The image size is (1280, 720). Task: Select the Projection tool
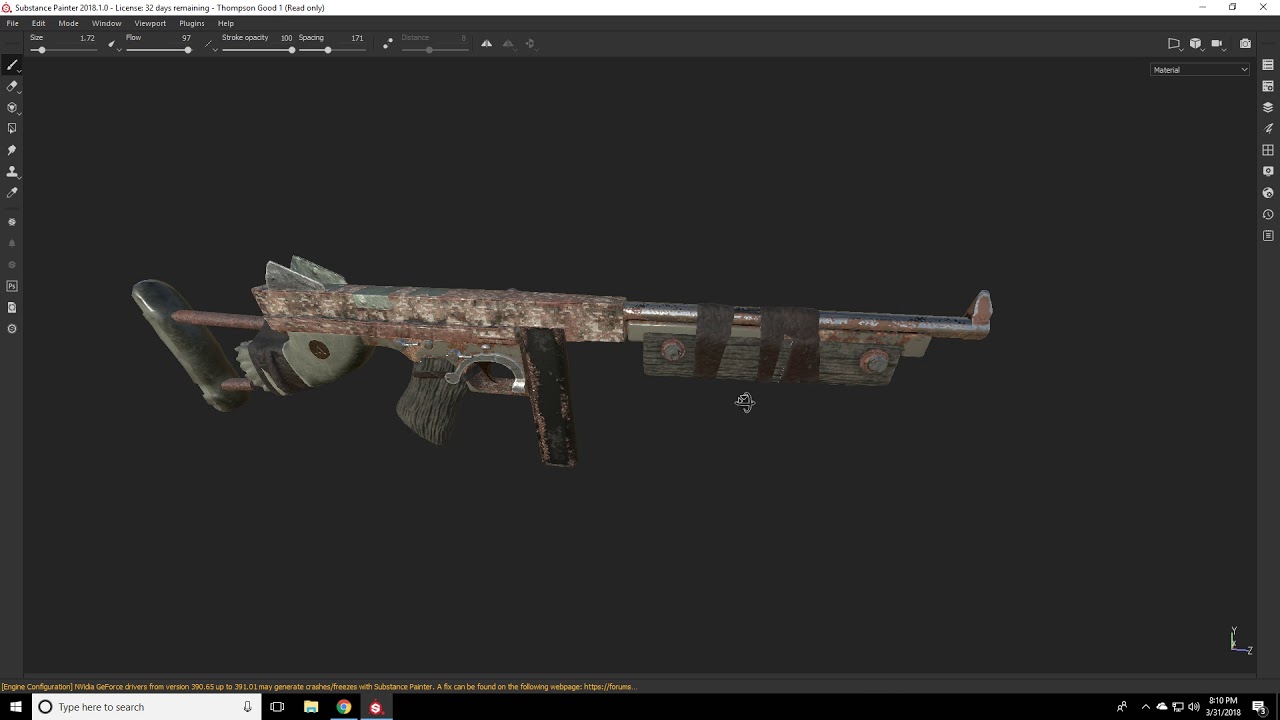(x=12, y=107)
